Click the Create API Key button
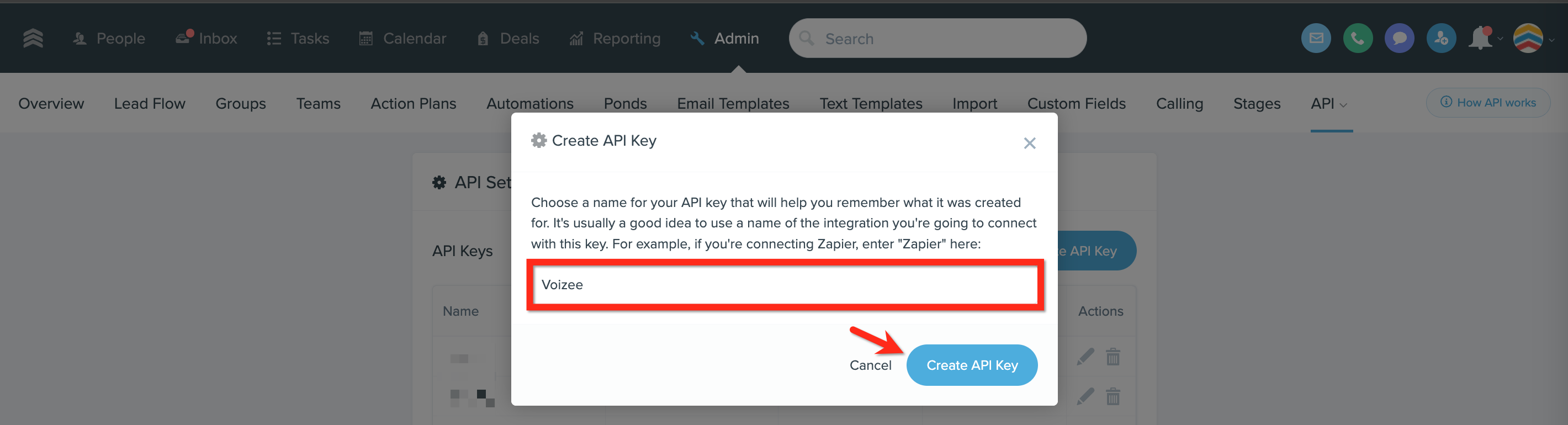Image resolution: width=1568 pixels, height=425 pixels. coord(972,365)
